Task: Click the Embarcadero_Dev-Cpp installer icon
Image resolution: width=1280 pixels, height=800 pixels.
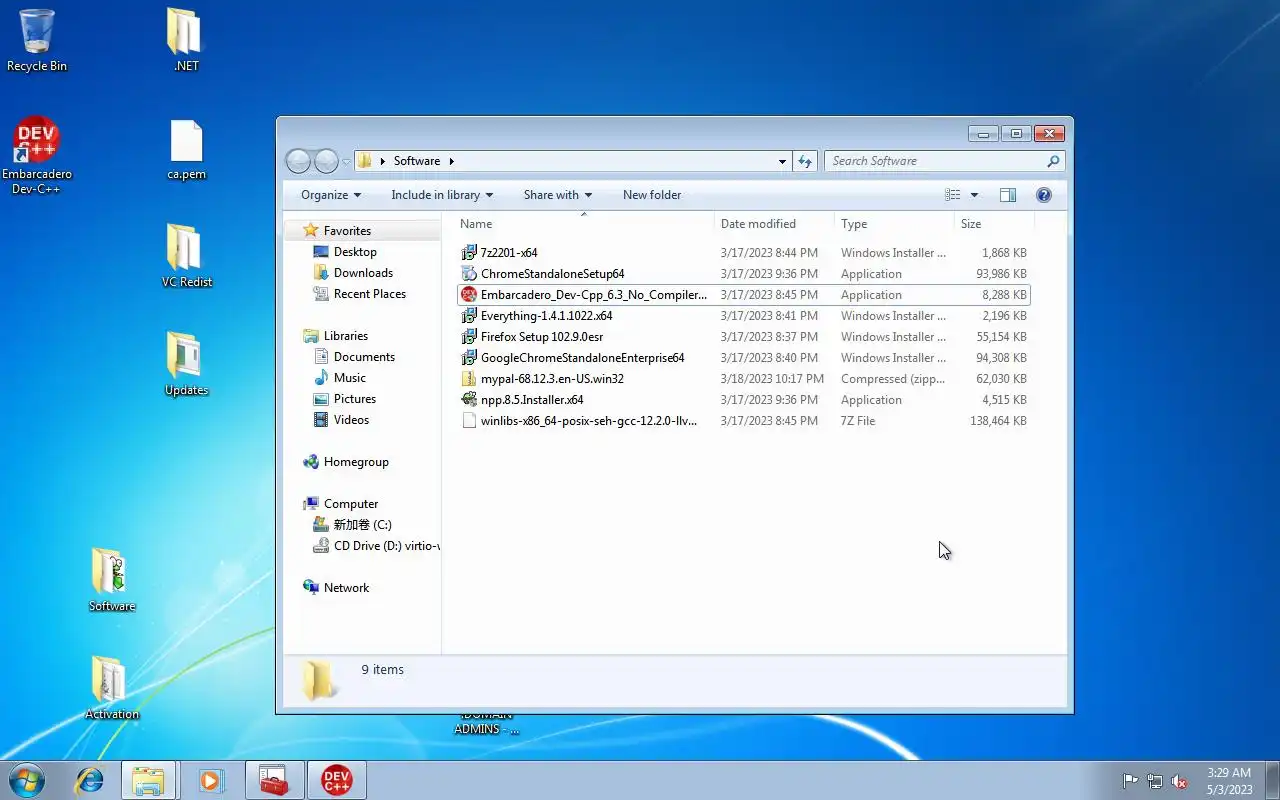Action: tap(469, 295)
